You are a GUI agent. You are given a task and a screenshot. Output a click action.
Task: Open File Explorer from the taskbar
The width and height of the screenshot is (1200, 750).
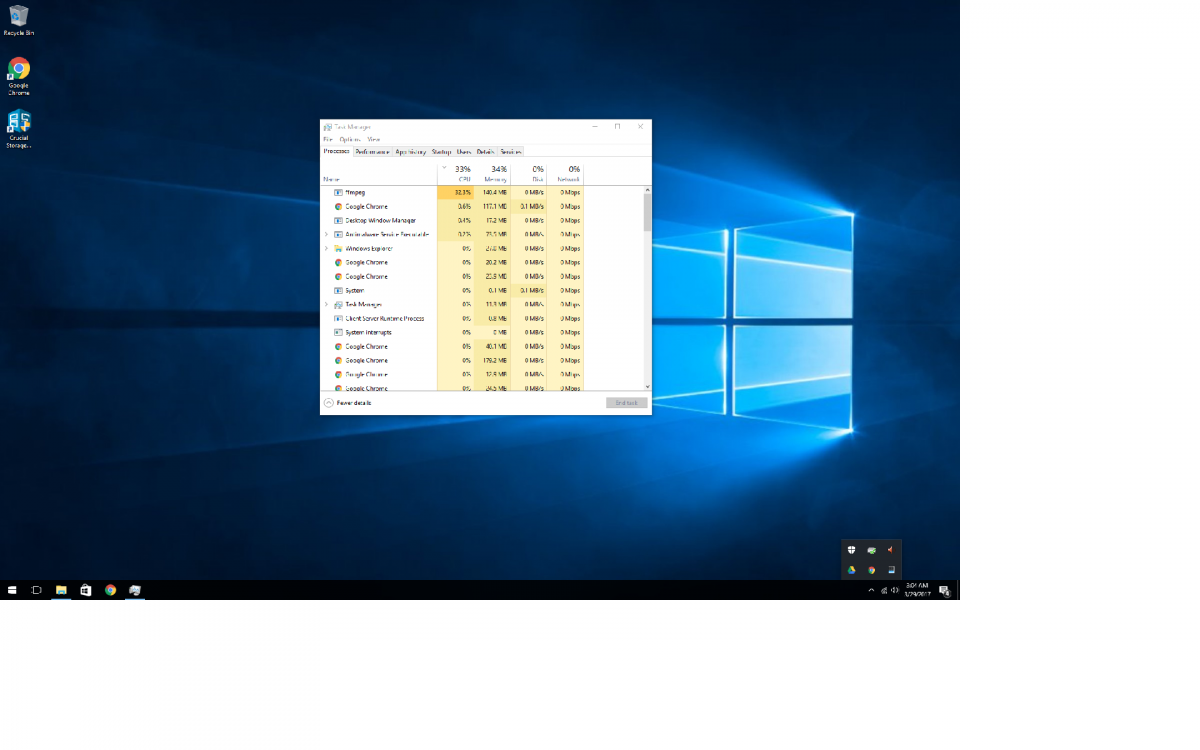pyautogui.click(x=61, y=590)
